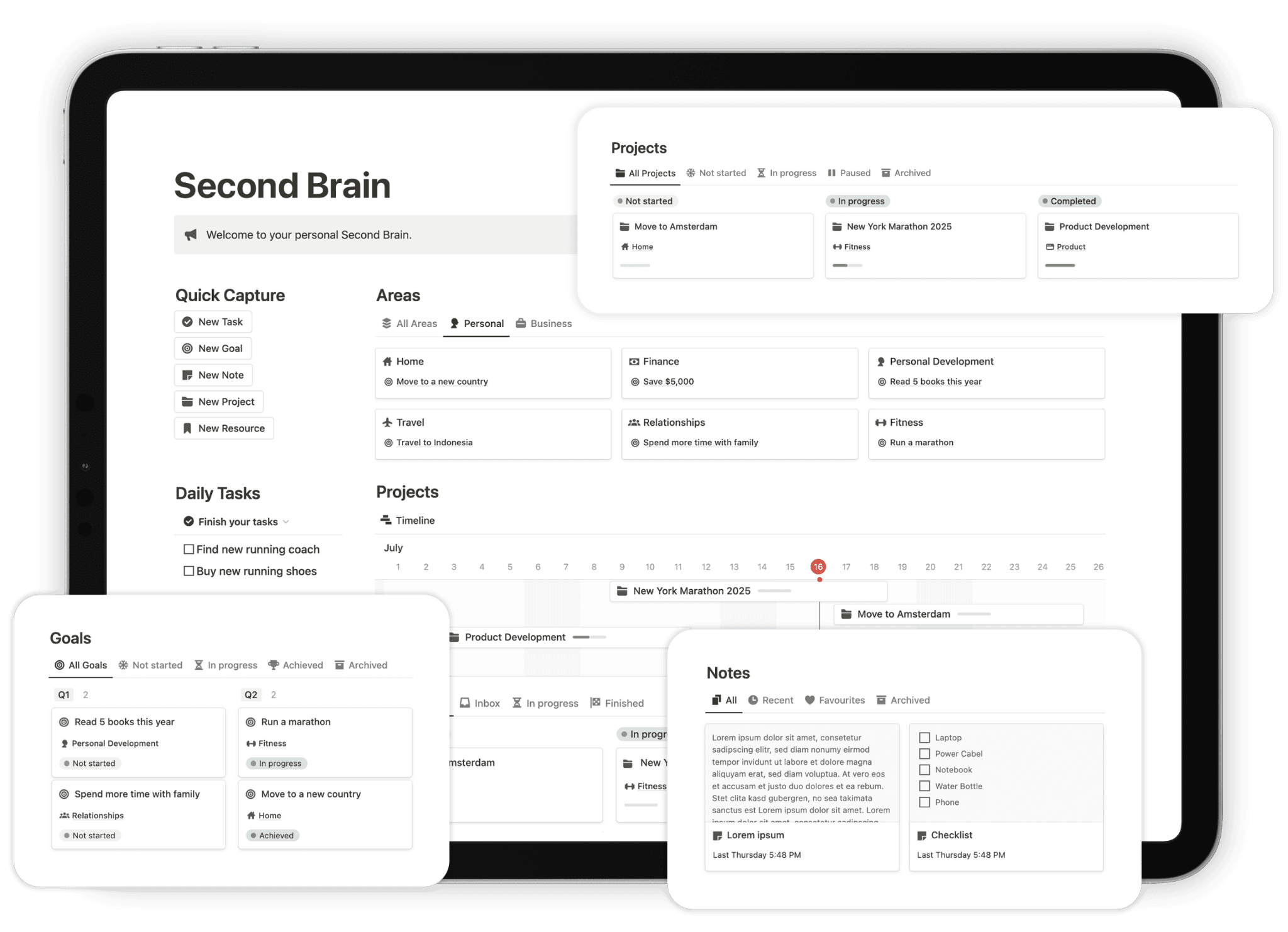The height and width of the screenshot is (932, 1288).
Task: Select the Business tab in Areas
Action: coord(551,323)
